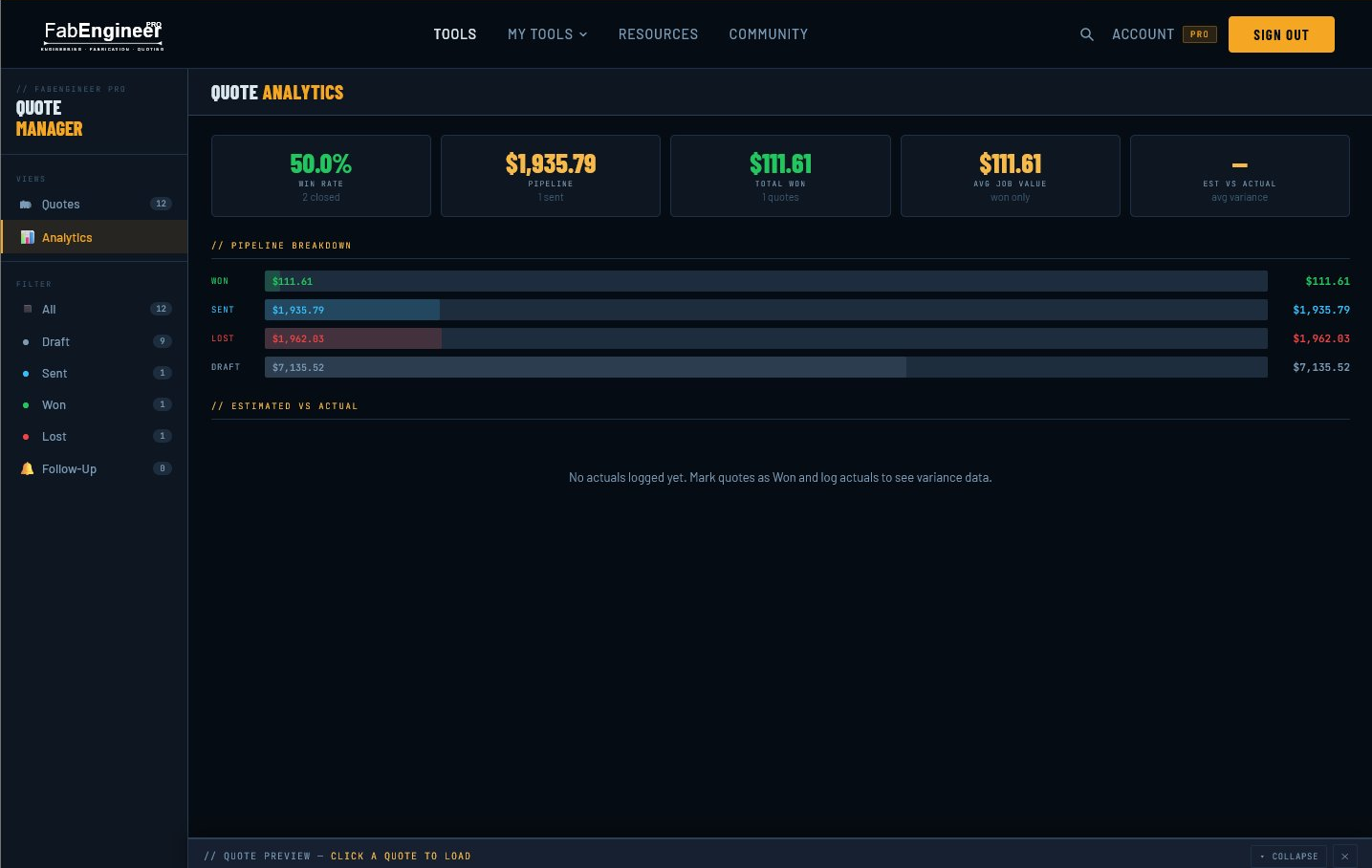1372x868 pixels.
Task: Click the Quotes folder icon in sidebar
Action: 27,204
